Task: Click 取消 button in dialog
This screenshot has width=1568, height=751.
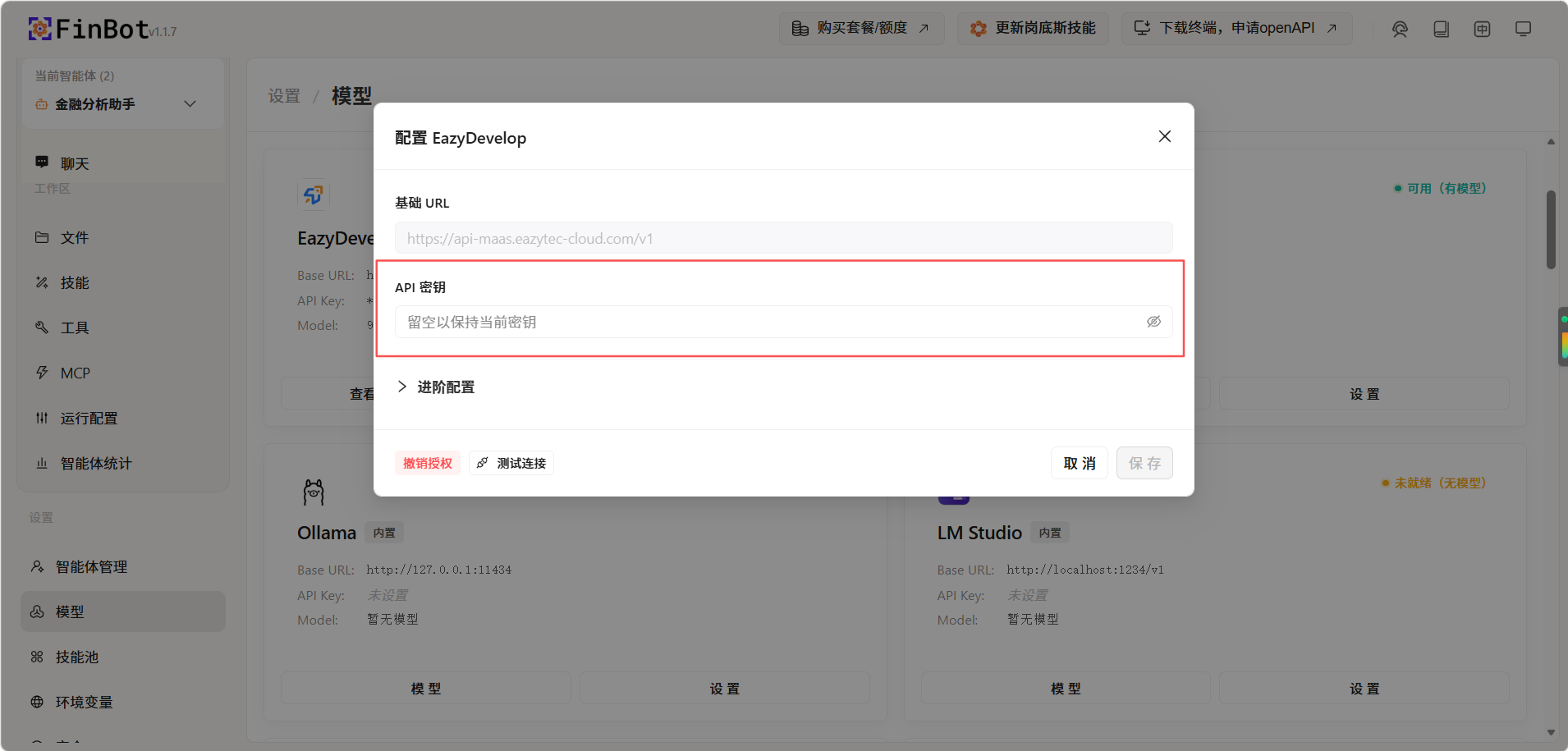Action: tap(1080, 463)
